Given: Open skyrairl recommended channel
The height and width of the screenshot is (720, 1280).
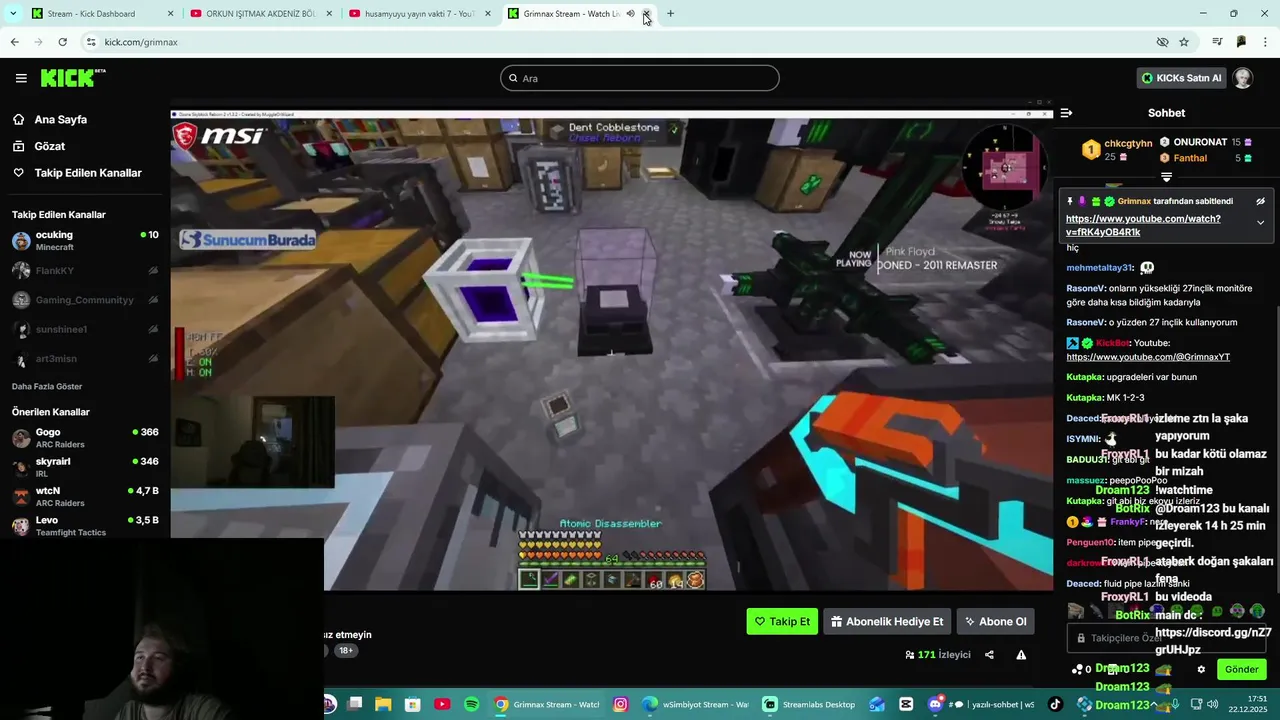Looking at the screenshot, I should coord(85,467).
